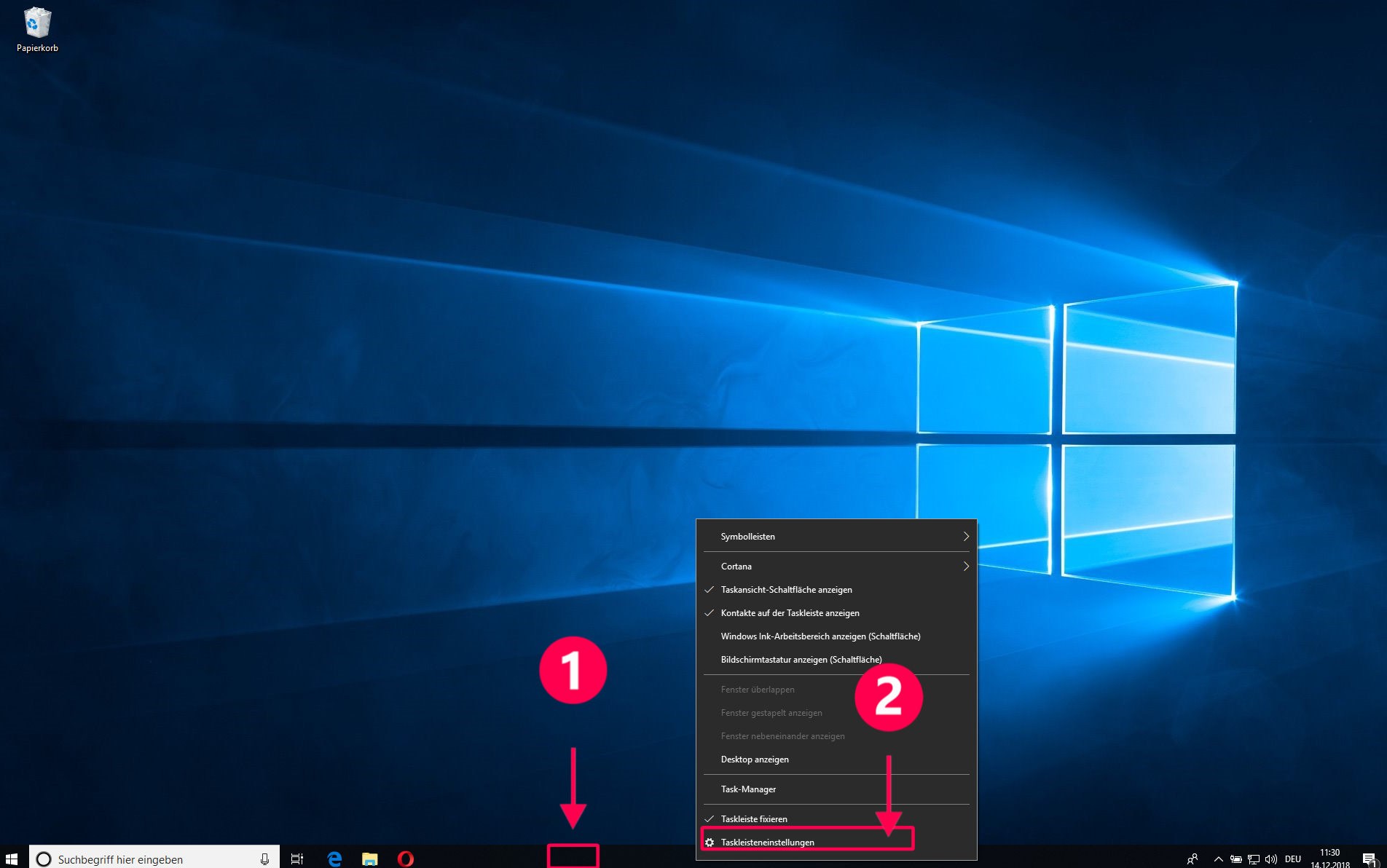Click the Cortana circle icon in search box

pos(44,859)
